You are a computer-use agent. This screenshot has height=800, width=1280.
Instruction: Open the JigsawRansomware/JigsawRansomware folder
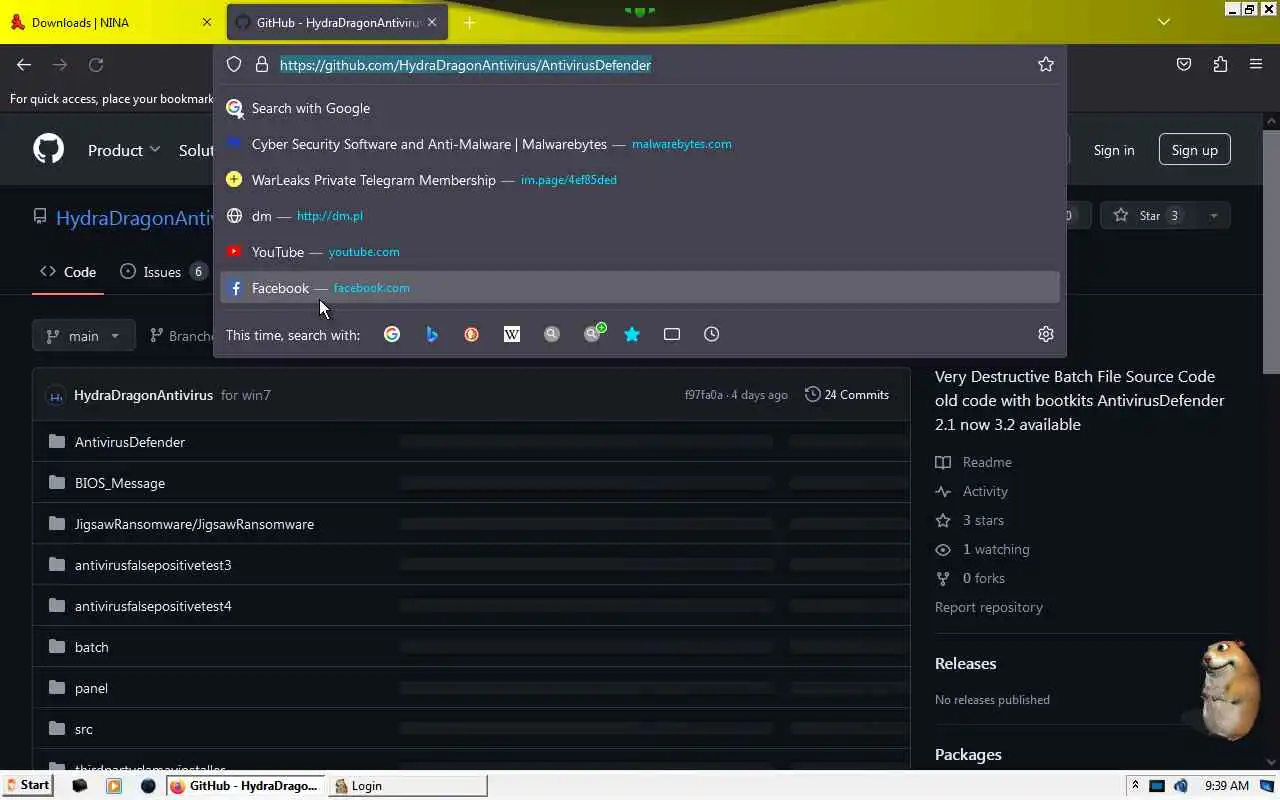click(194, 524)
